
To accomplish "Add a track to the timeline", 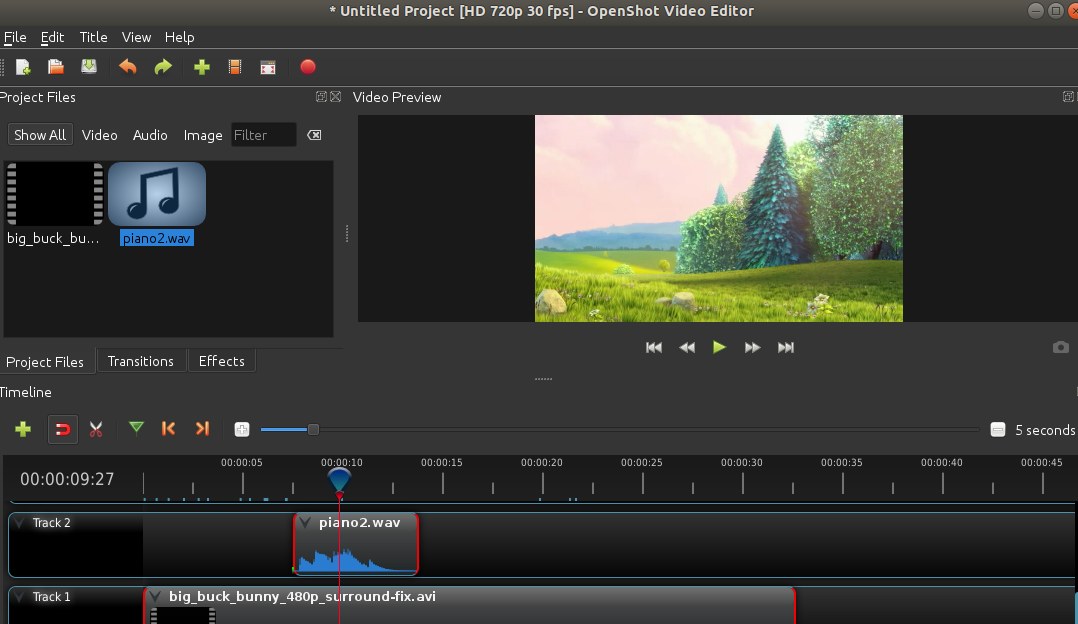I will pos(23,430).
